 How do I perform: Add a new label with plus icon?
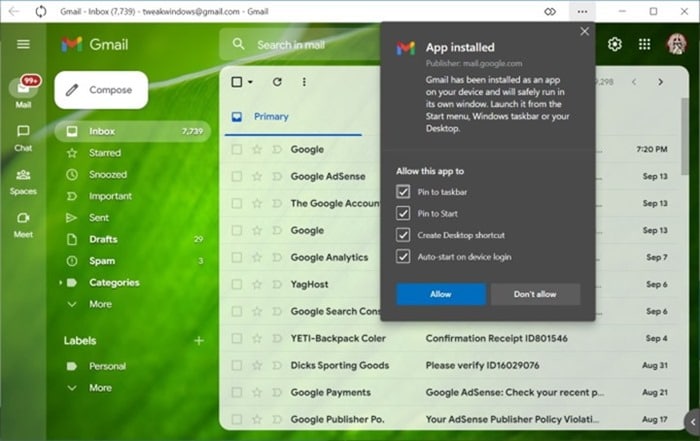click(199, 341)
